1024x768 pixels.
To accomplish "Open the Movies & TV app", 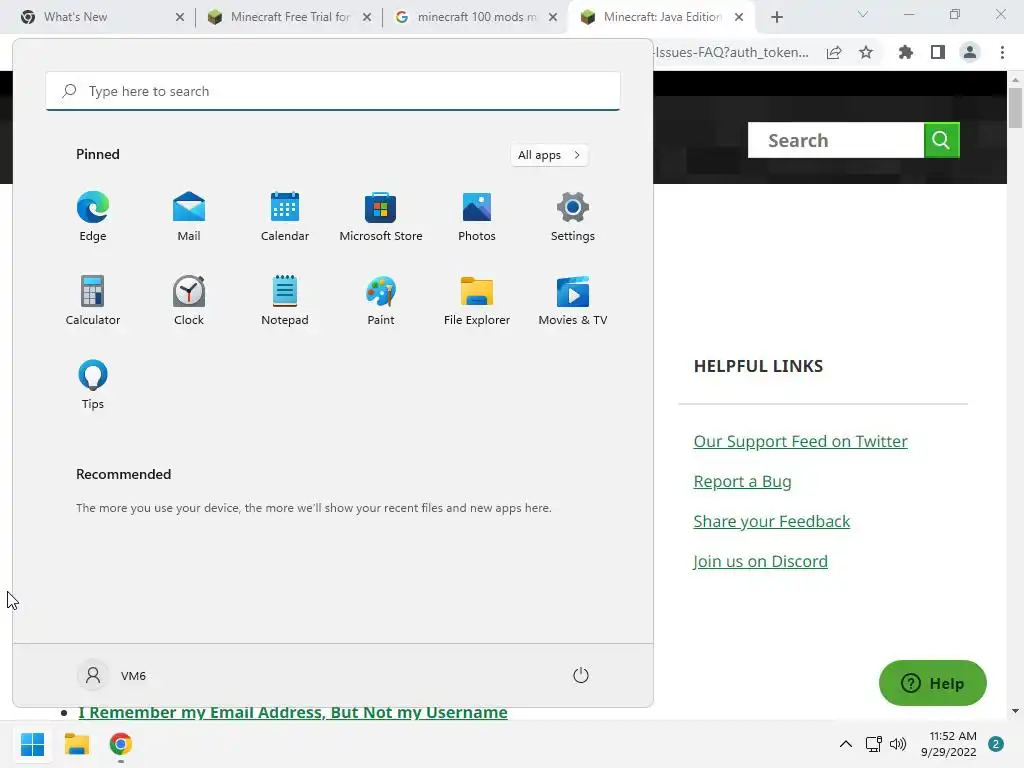I will pos(573,300).
